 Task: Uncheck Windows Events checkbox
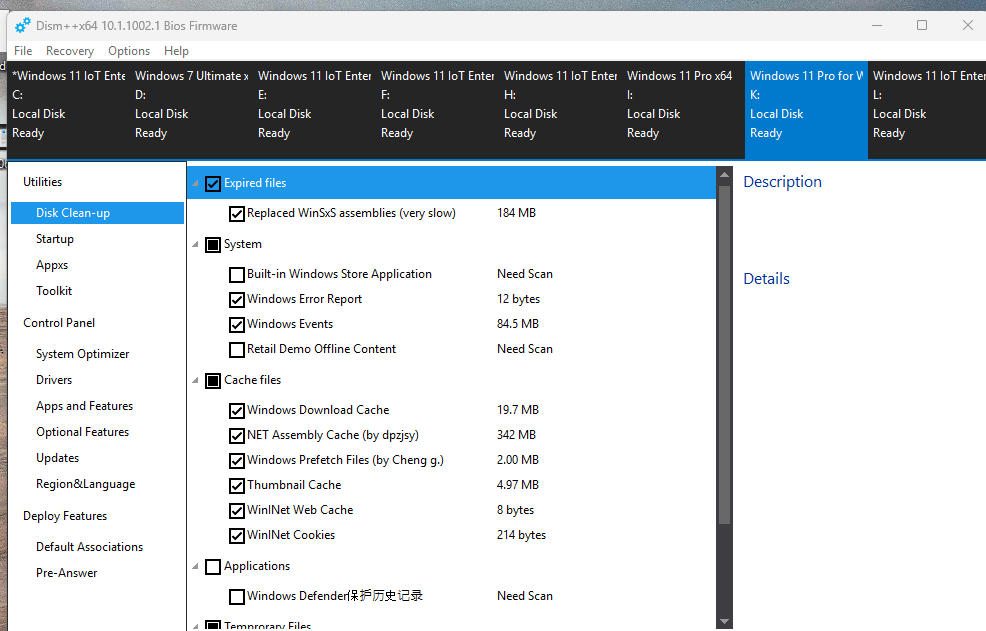[x=237, y=325]
